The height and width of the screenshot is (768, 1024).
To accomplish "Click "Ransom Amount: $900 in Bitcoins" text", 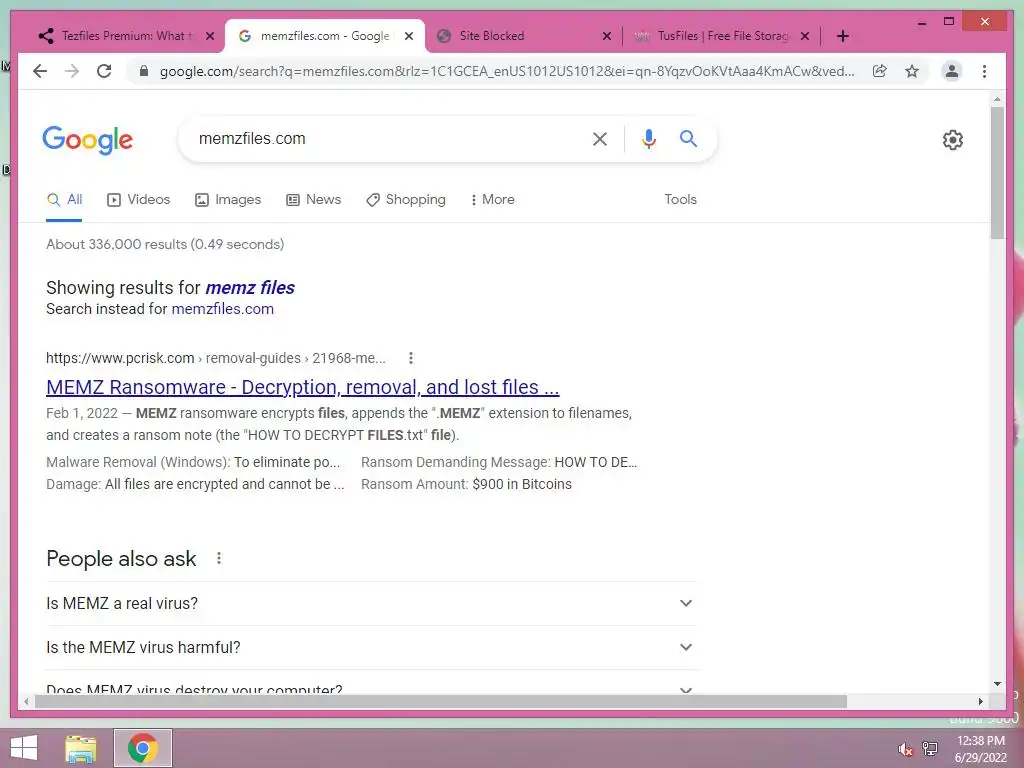I will click(466, 484).
